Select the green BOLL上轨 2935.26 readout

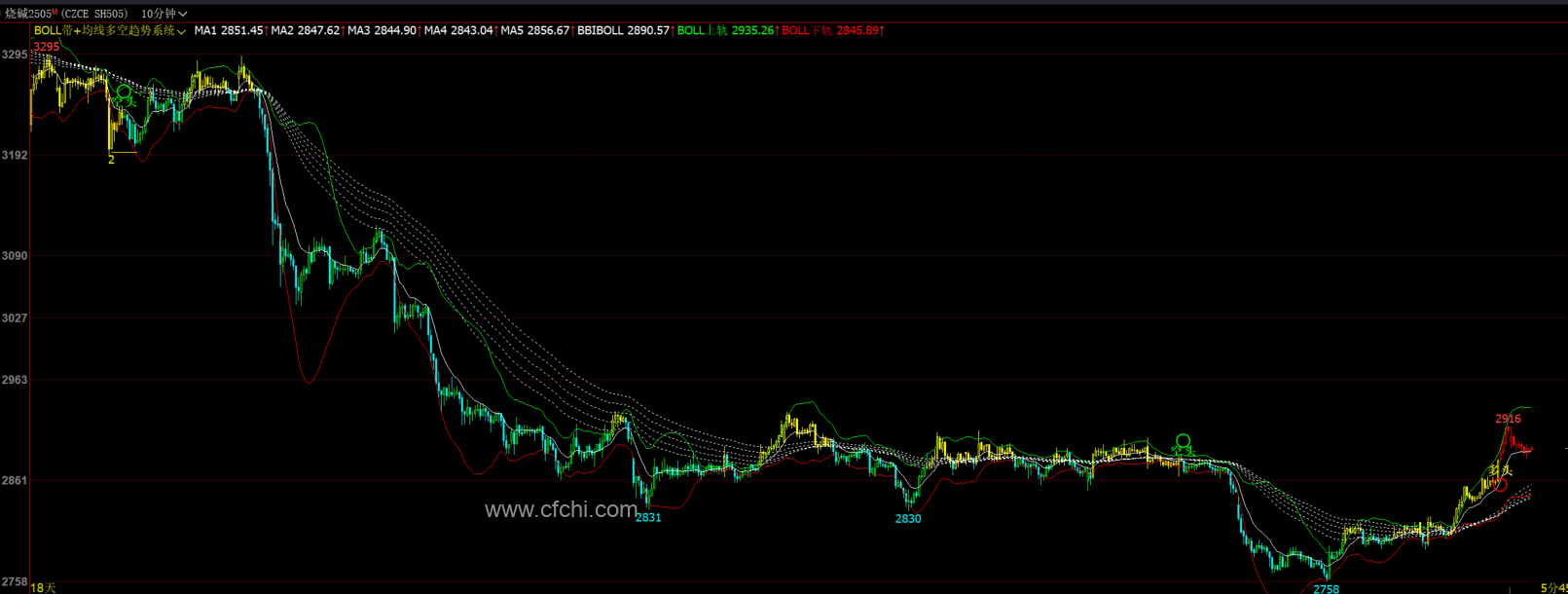click(x=725, y=31)
